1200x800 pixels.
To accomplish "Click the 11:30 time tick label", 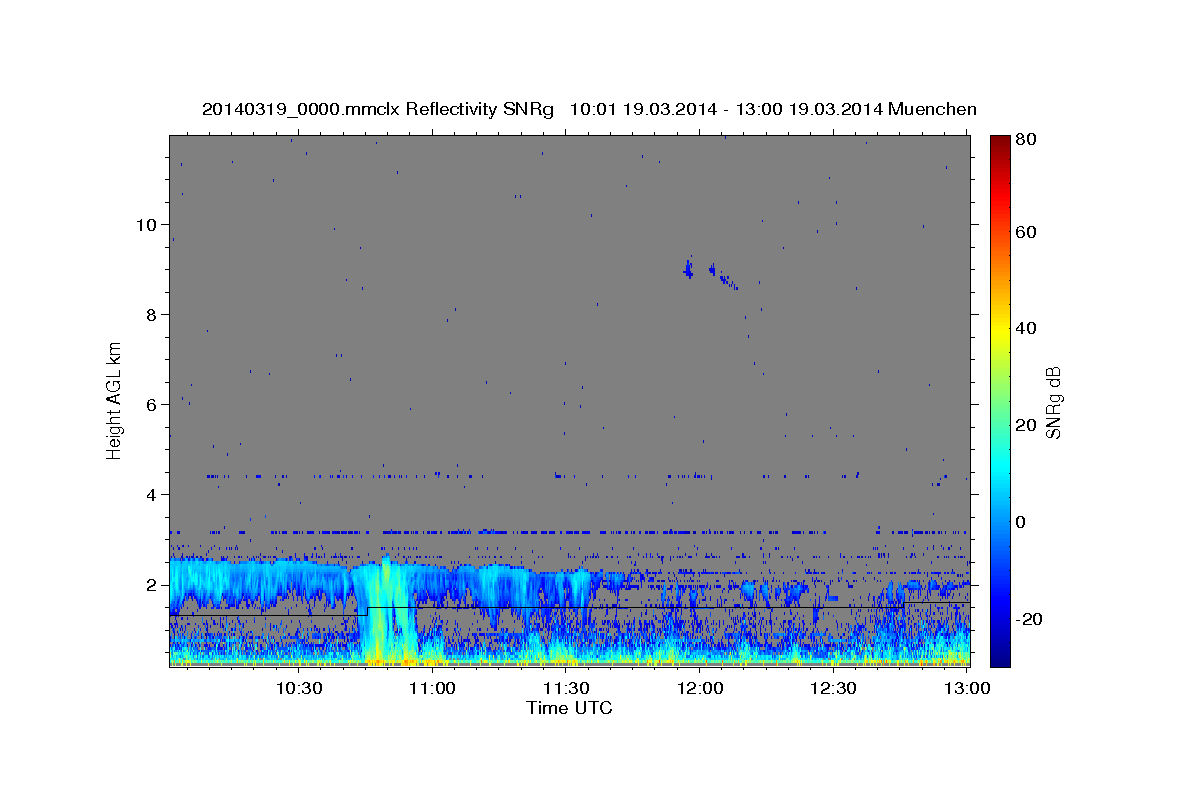I will [566, 688].
